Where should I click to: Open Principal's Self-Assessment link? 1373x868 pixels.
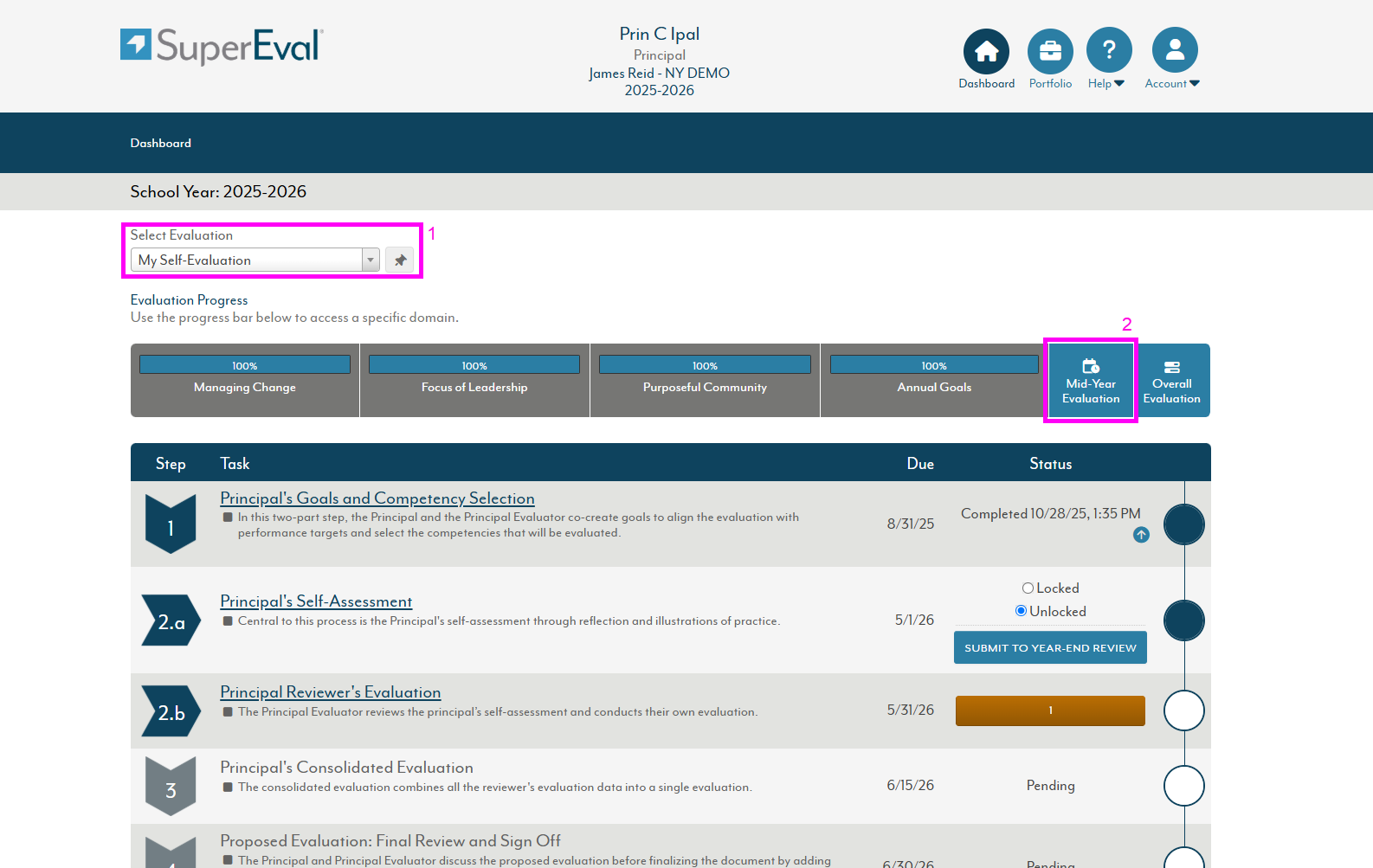point(316,601)
